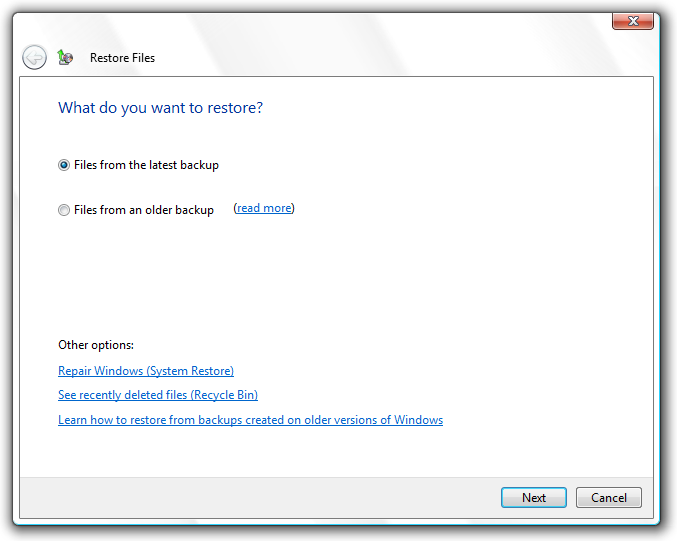
Task: Click the 'Restore Files' title text
Action: (x=122, y=58)
